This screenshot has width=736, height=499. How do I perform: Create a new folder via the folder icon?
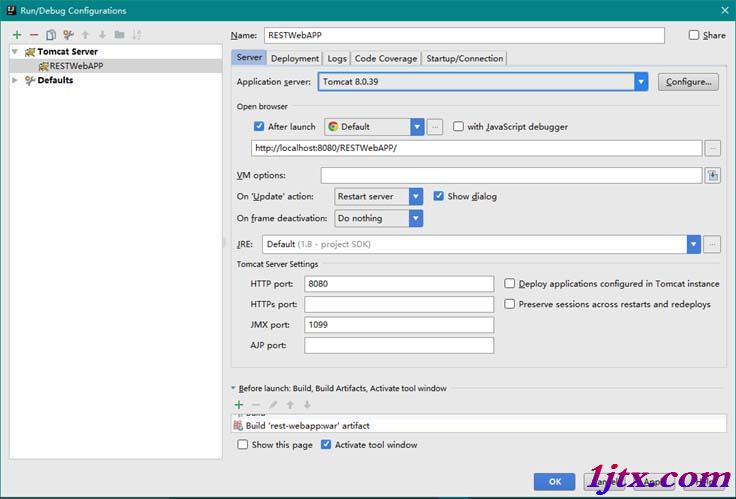point(119,35)
